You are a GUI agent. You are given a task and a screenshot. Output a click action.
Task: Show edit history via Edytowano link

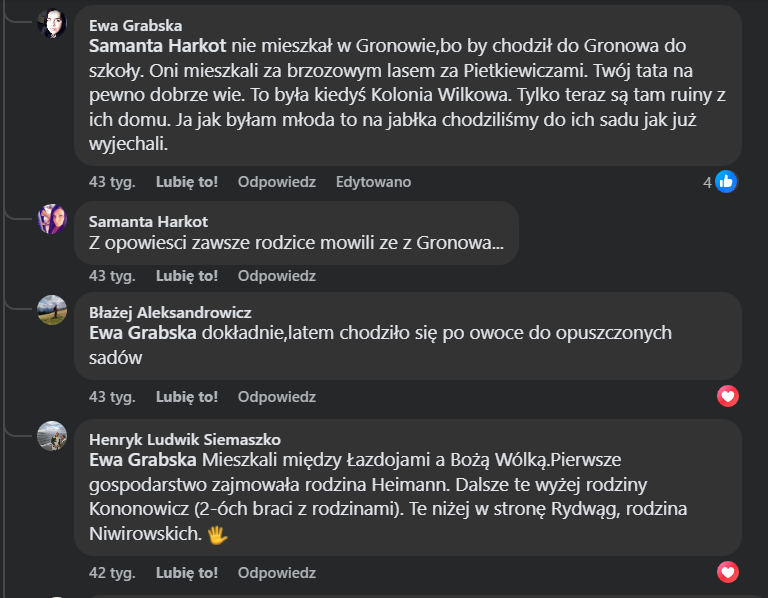373,182
